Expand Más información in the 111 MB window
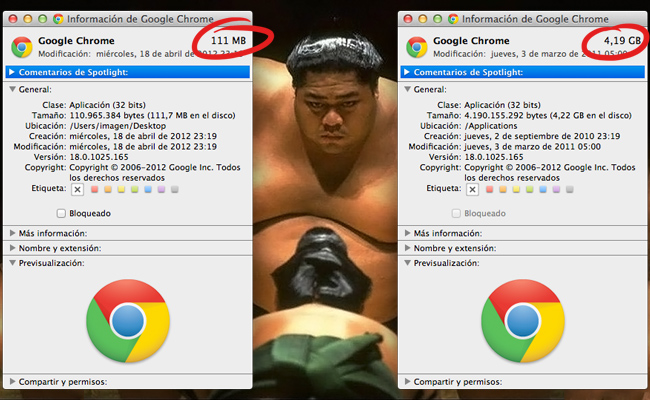This screenshot has height=400, width=650. click(x=12, y=232)
